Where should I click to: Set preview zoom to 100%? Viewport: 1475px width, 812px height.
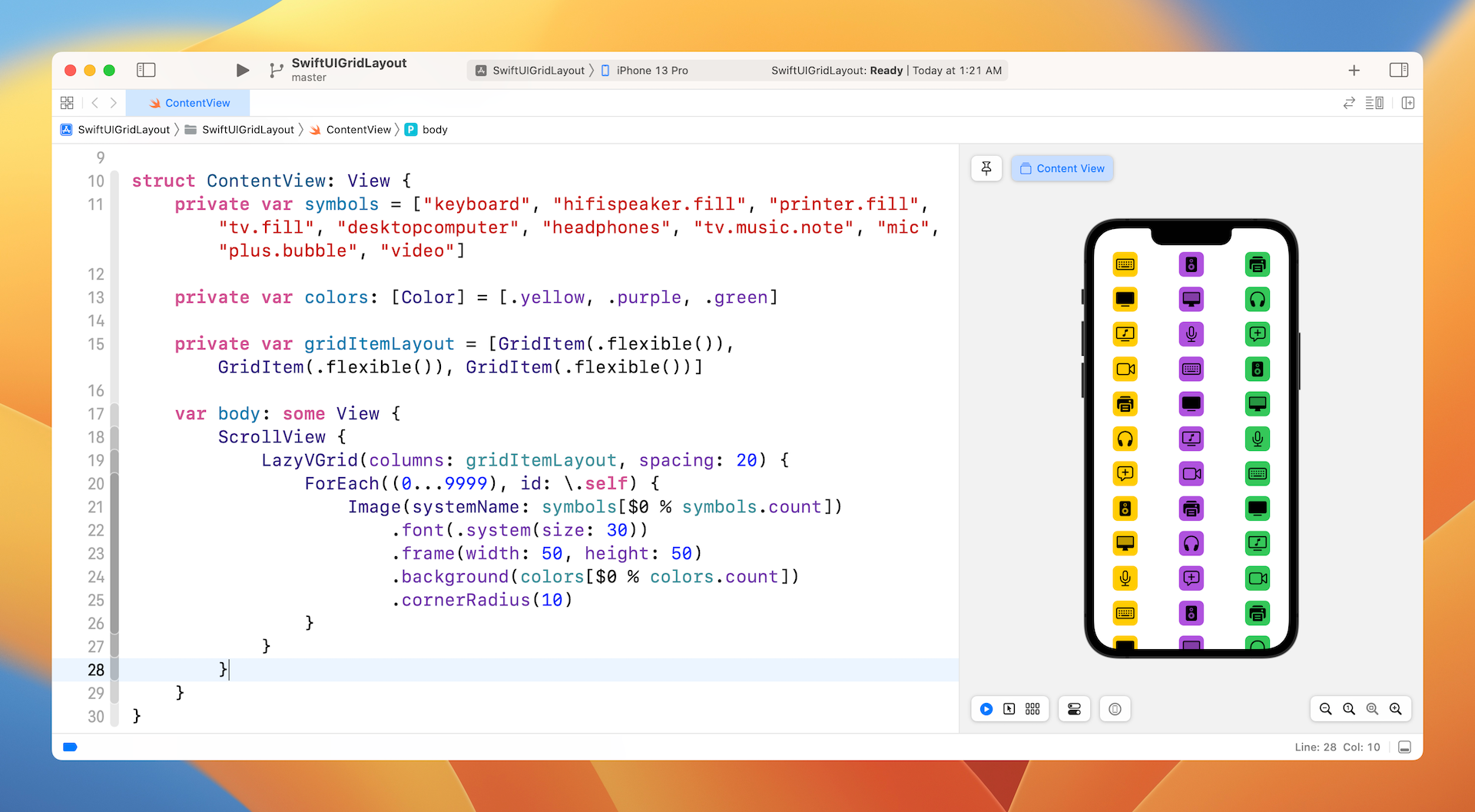tap(1348, 709)
